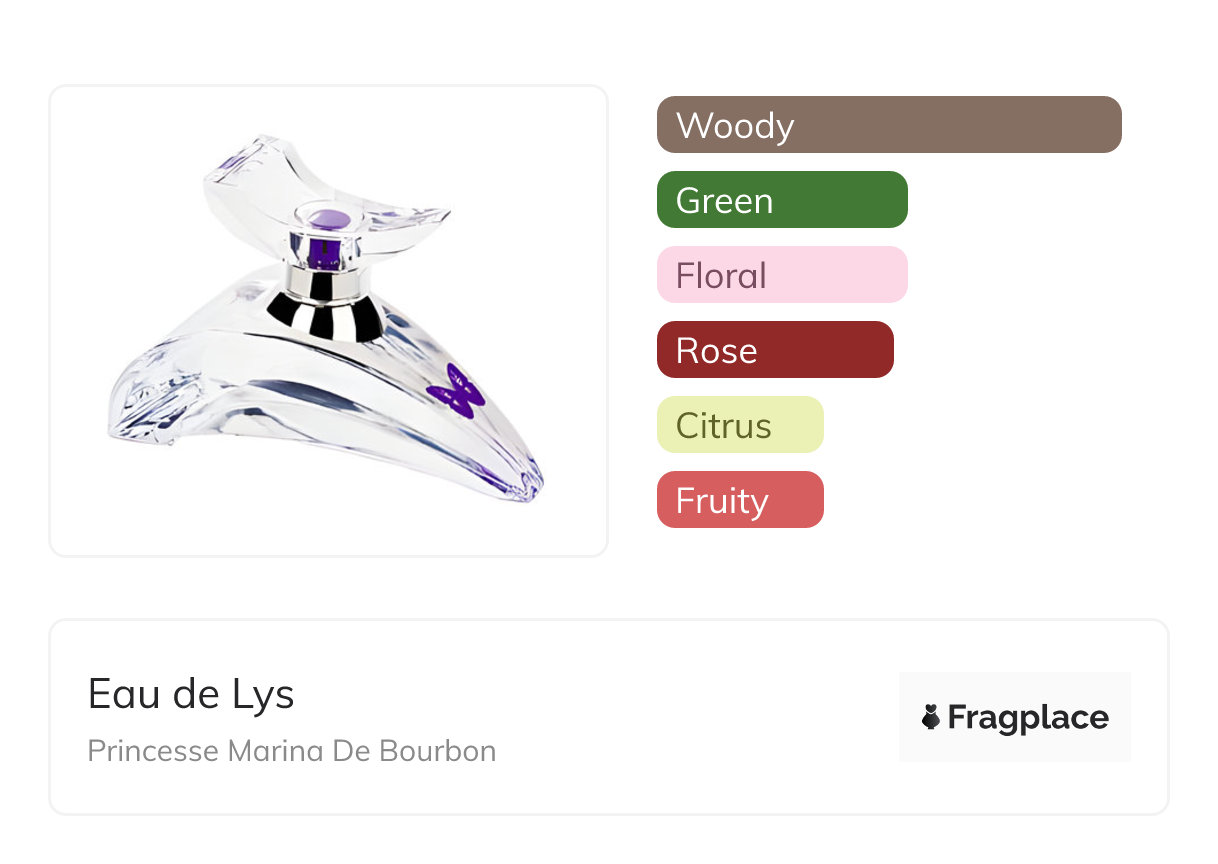
Task: Choose the Floral accord bar
Action: [x=781, y=275]
